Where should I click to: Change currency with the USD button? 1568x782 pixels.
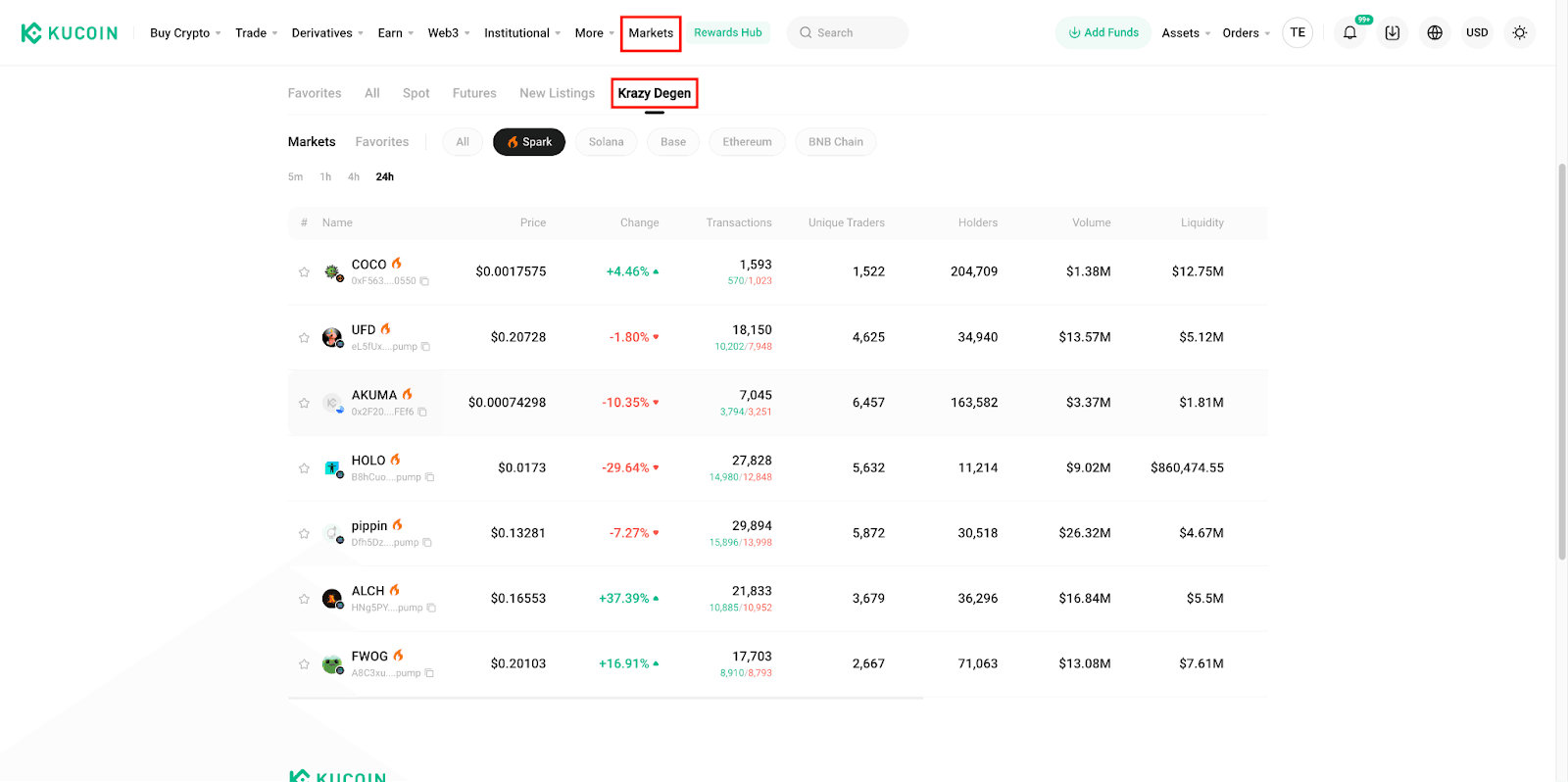pos(1477,33)
